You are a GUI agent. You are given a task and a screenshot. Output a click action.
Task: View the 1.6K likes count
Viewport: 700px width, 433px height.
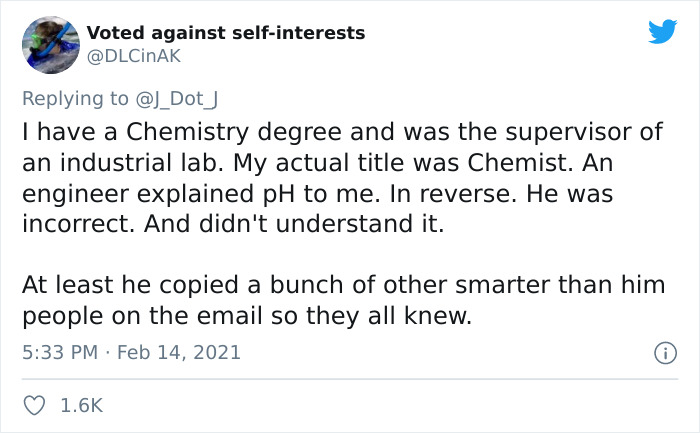click(x=84, y=406)
